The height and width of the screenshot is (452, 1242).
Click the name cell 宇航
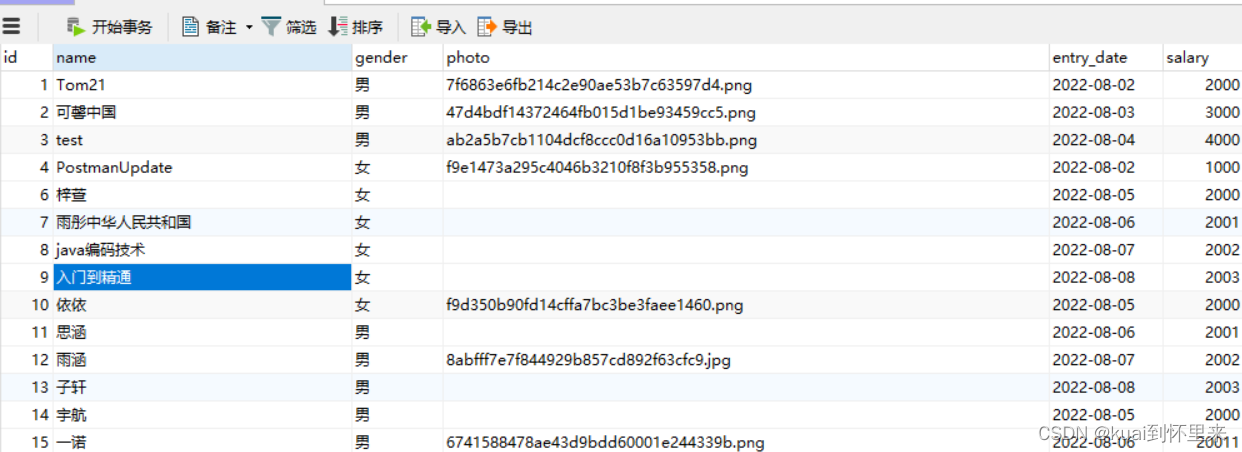coord(203,415)
